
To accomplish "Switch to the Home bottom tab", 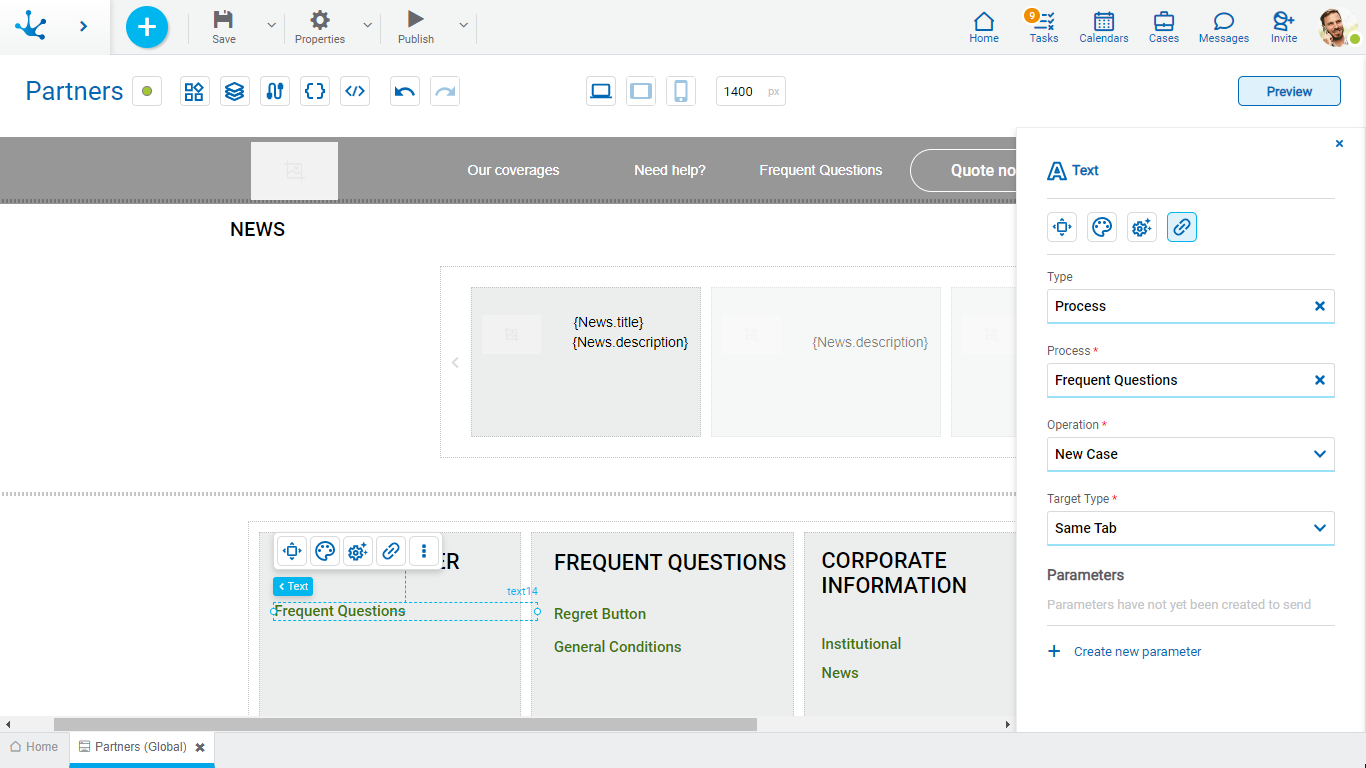I will (34, 747).
